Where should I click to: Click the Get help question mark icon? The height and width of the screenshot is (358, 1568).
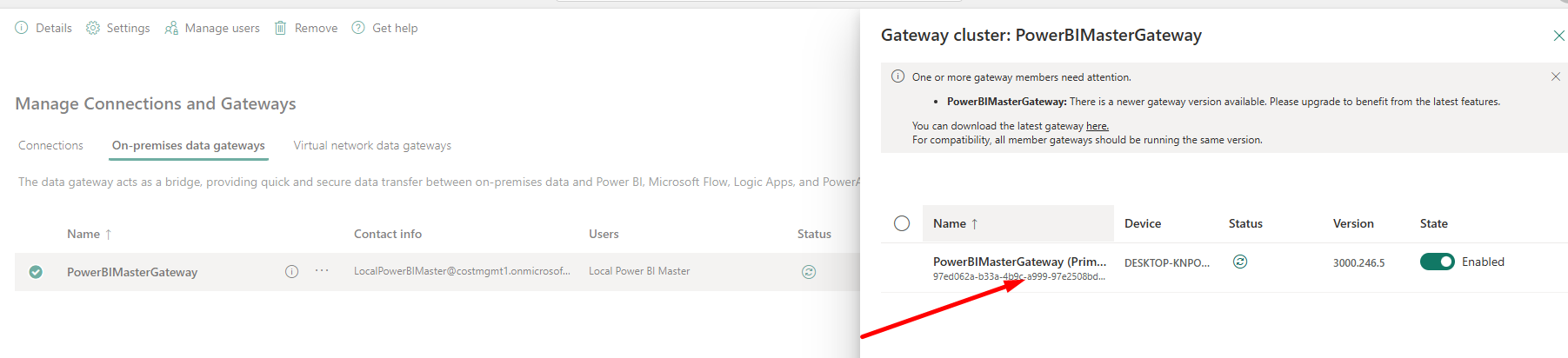pos(358,28)
